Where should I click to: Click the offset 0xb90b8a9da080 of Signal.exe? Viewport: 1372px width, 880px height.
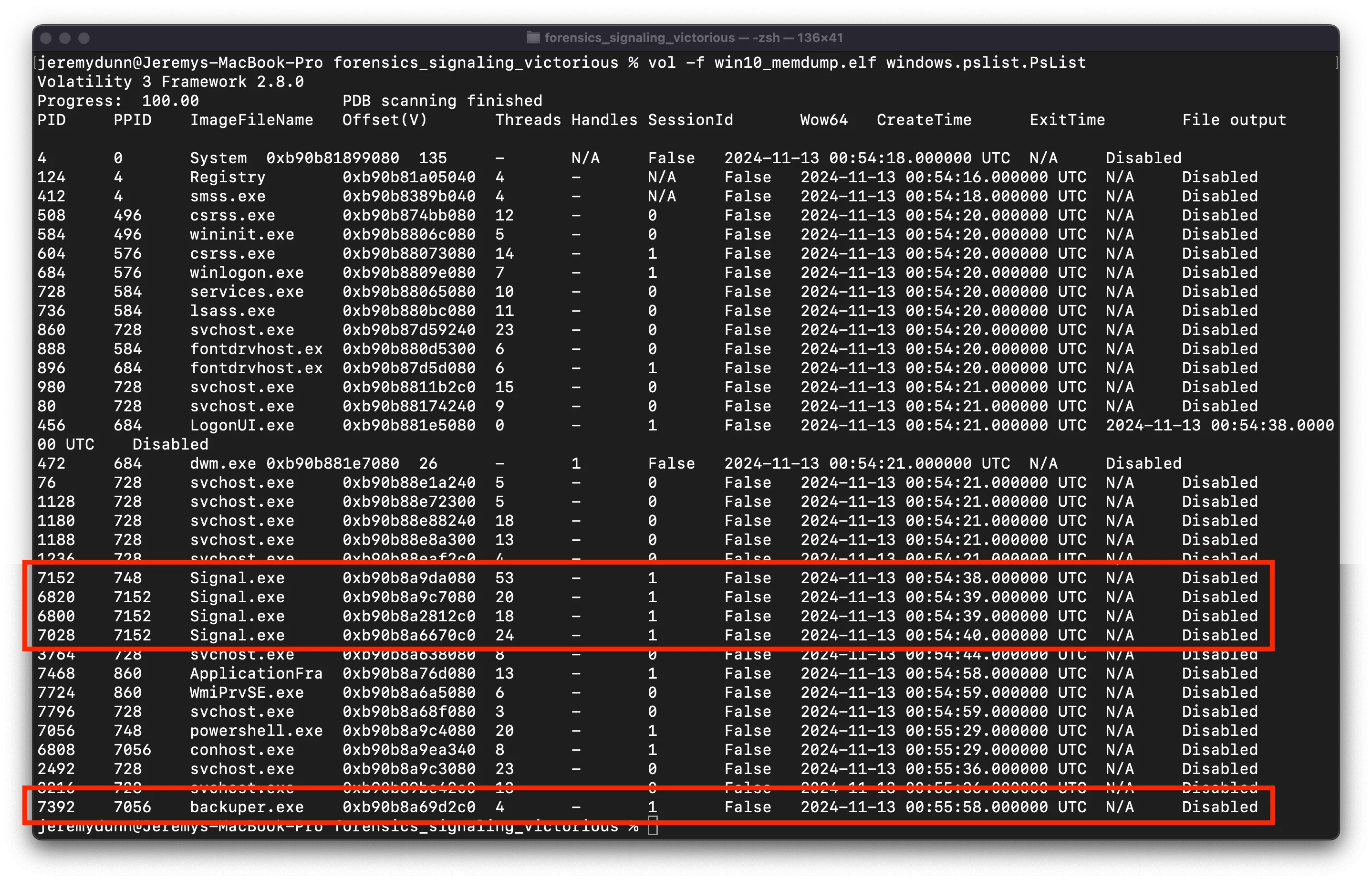click(x=408, y=578)
